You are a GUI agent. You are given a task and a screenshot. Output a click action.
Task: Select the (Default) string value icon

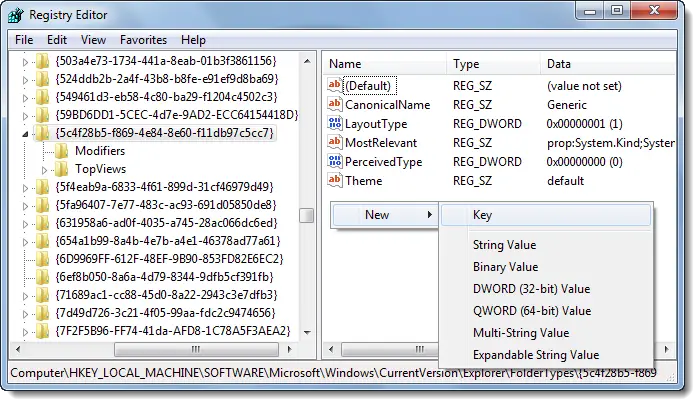(x=335, y=85)
